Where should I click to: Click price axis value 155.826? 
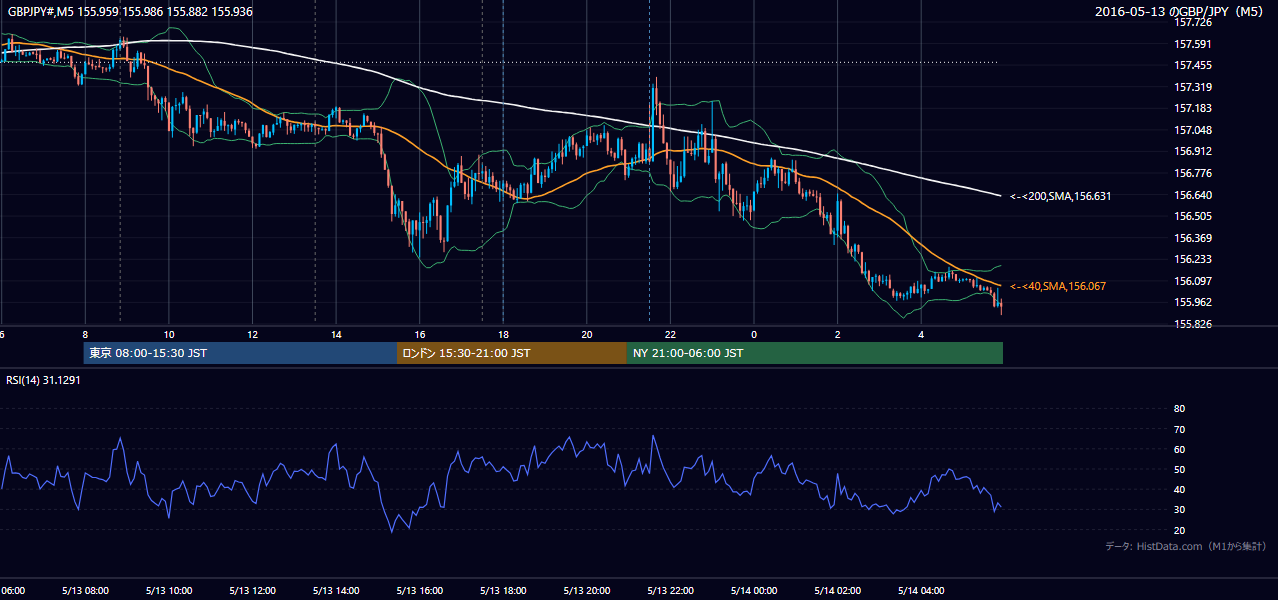[1193, 324]
